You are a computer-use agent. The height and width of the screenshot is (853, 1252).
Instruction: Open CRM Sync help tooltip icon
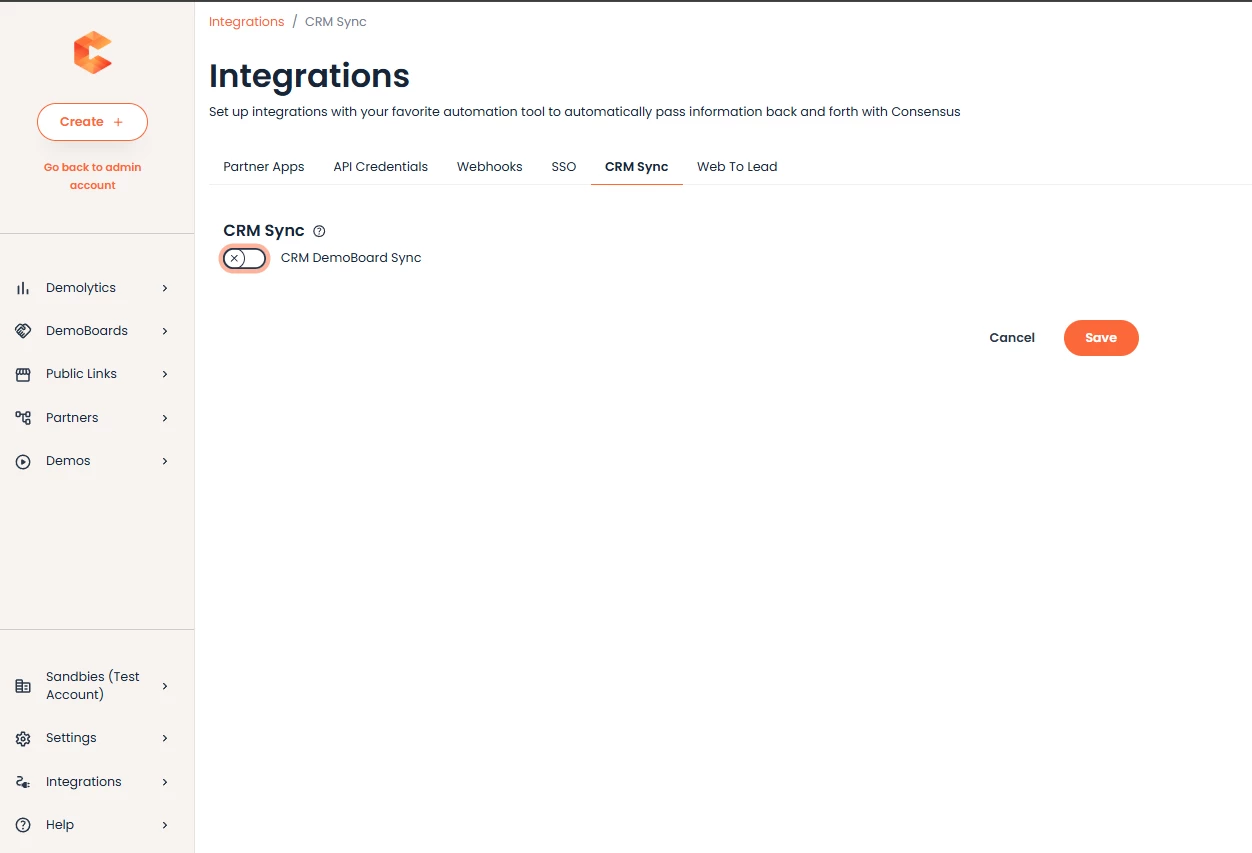click(319, 231)
